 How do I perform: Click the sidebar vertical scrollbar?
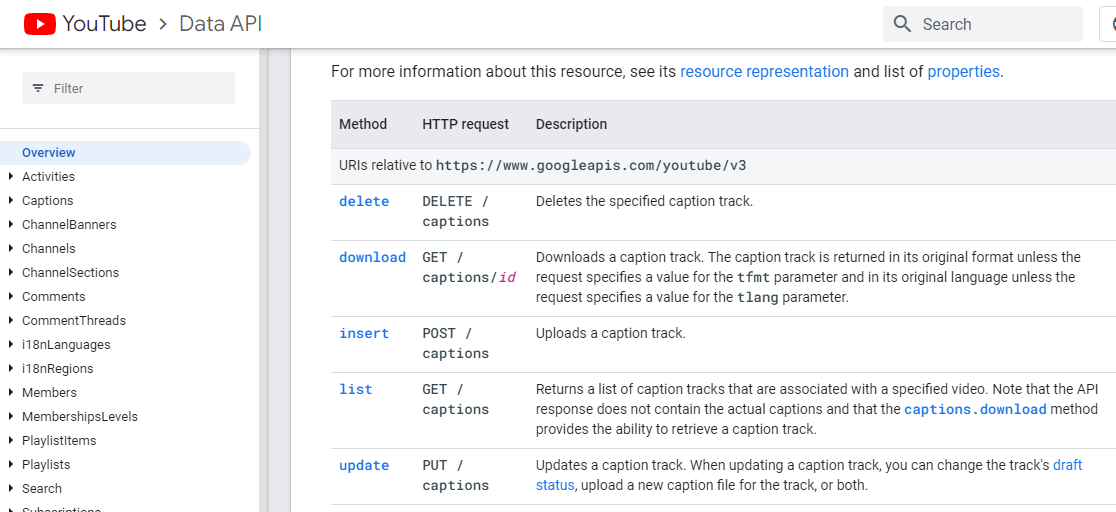[x=263, y=280]
